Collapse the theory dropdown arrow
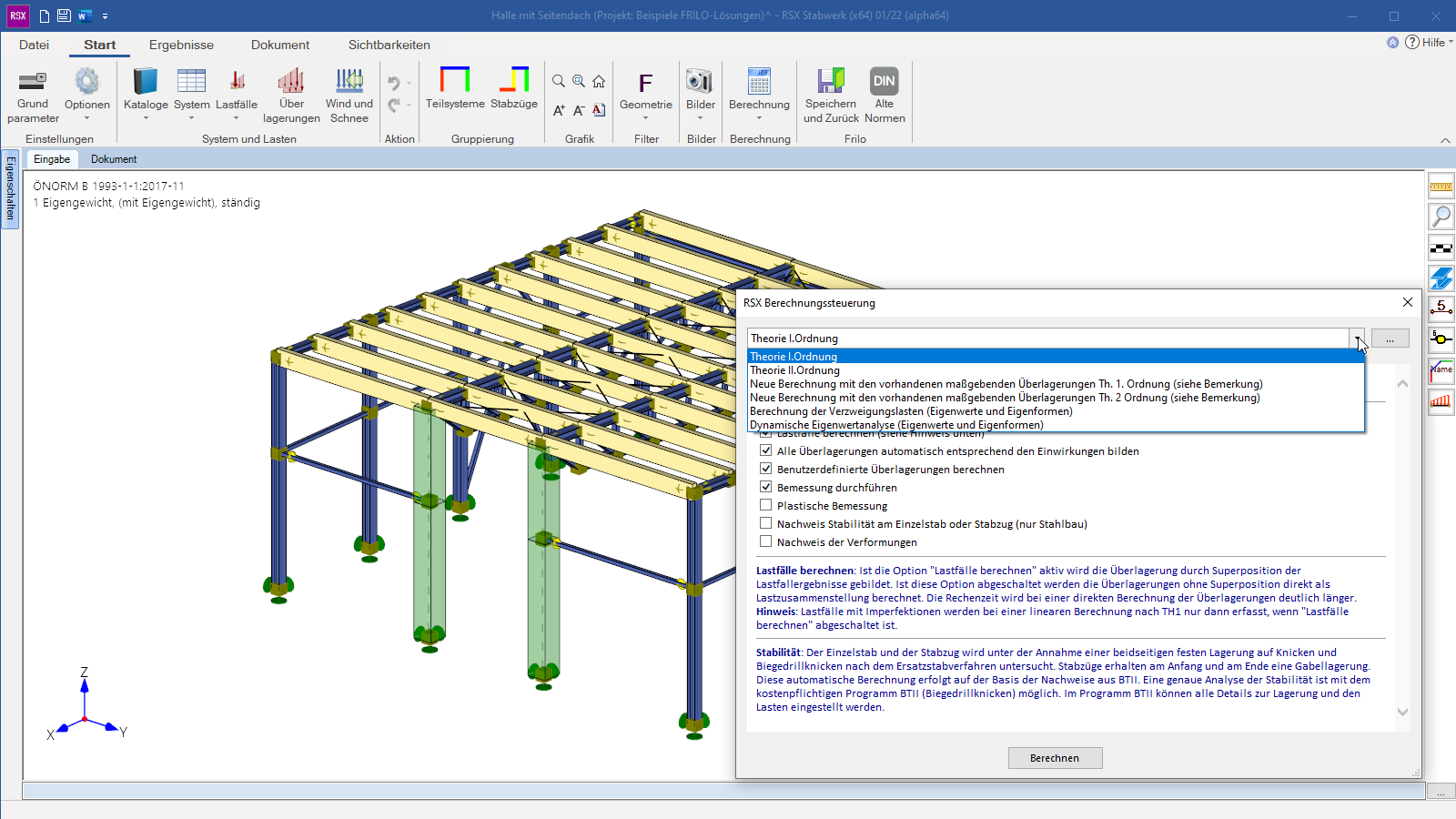Screen dimensions: 1456x819 [1357, 339]
